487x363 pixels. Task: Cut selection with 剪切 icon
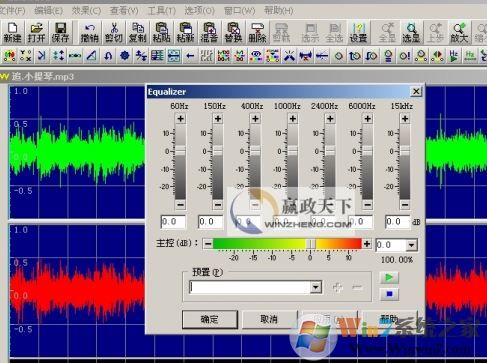[x=114, y=33]
